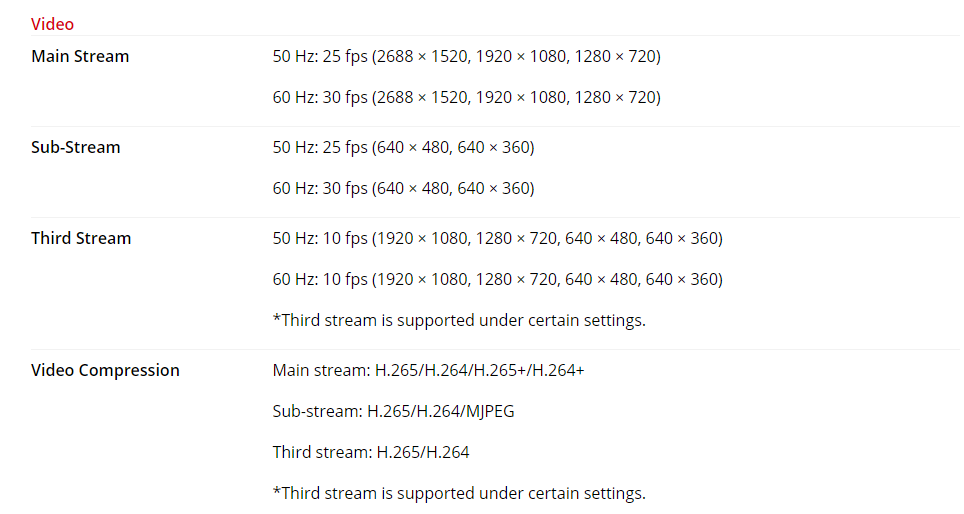Click the Video Compression label

105,370
